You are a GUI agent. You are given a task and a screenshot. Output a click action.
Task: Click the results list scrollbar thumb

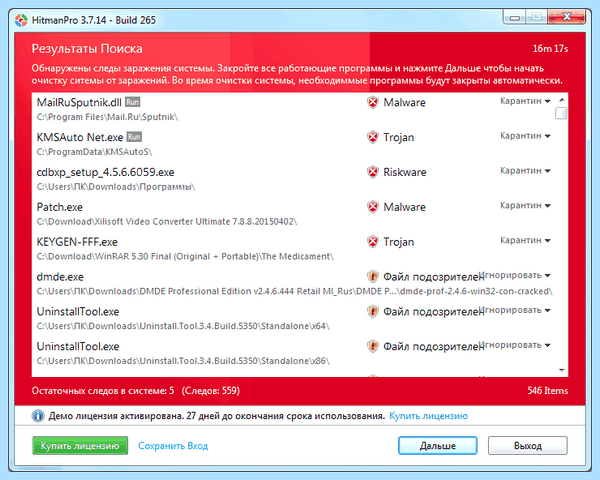tap(561, 113)
